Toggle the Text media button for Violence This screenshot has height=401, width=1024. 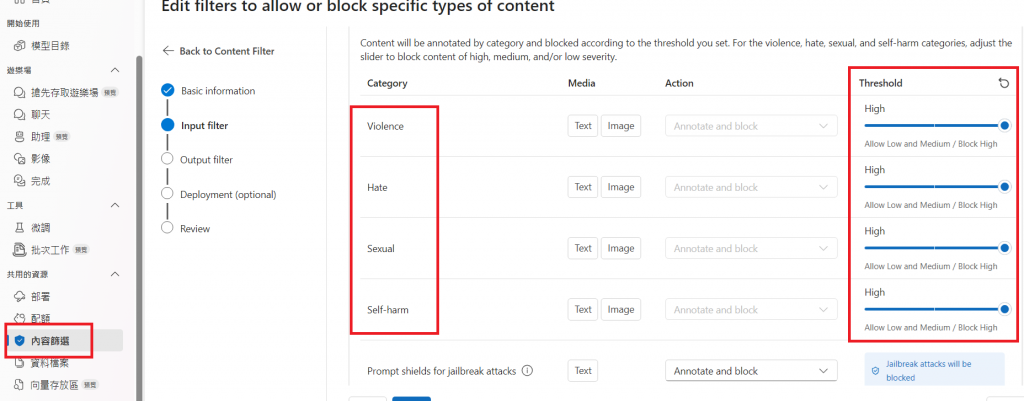click(x=583, y=126)
